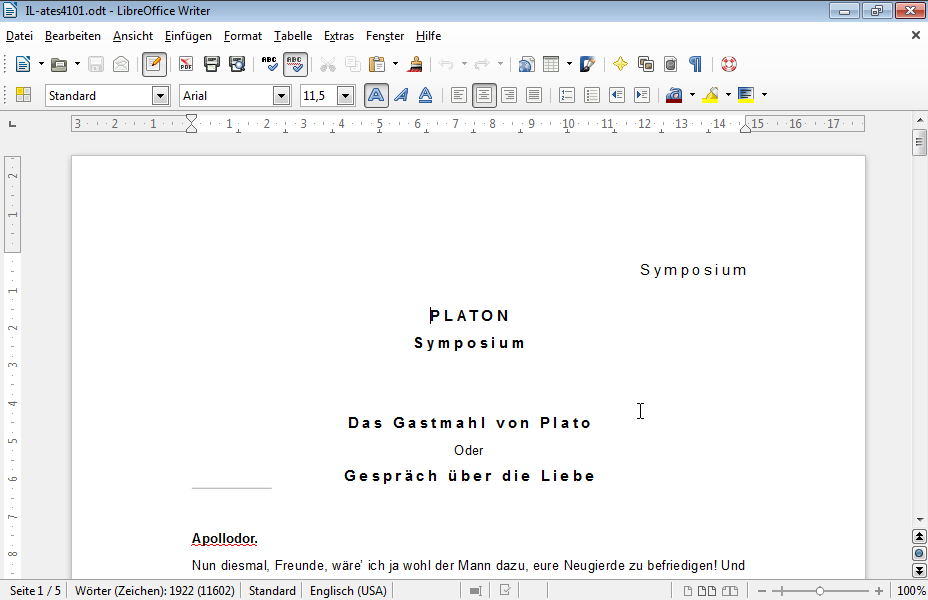Insert a Table icon
Image resolution: width=928 pixels, height=600 pixels.
pos(551,64)
